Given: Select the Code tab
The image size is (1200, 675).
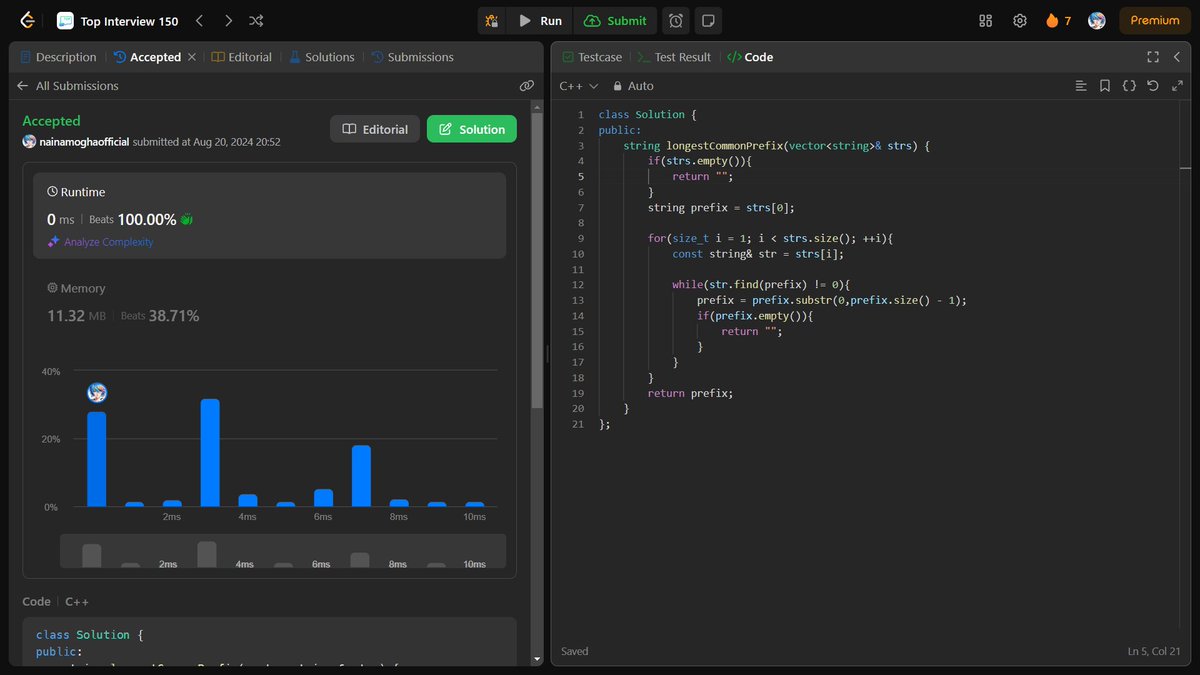Looking at the screenshot, I should [x=750, y=57].
